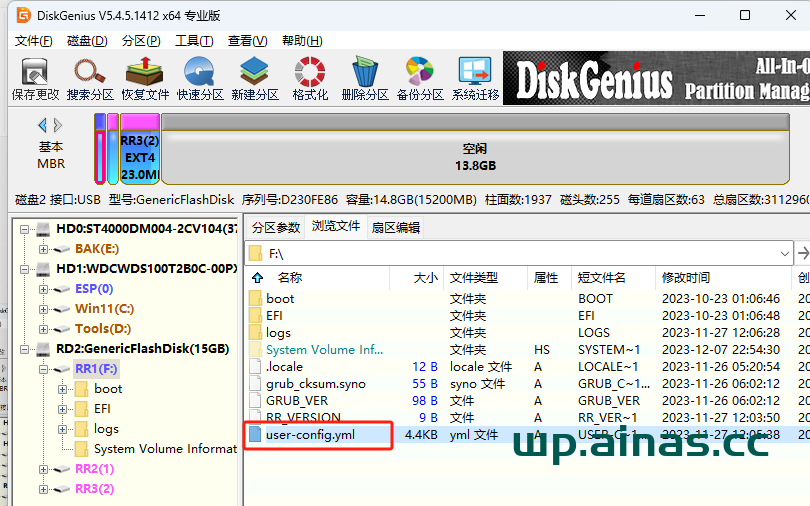The width and height of the screenshot is (810, 506).
Task: Open the Search Partition (搜索分区) tool
Action: tap(90, 79)
